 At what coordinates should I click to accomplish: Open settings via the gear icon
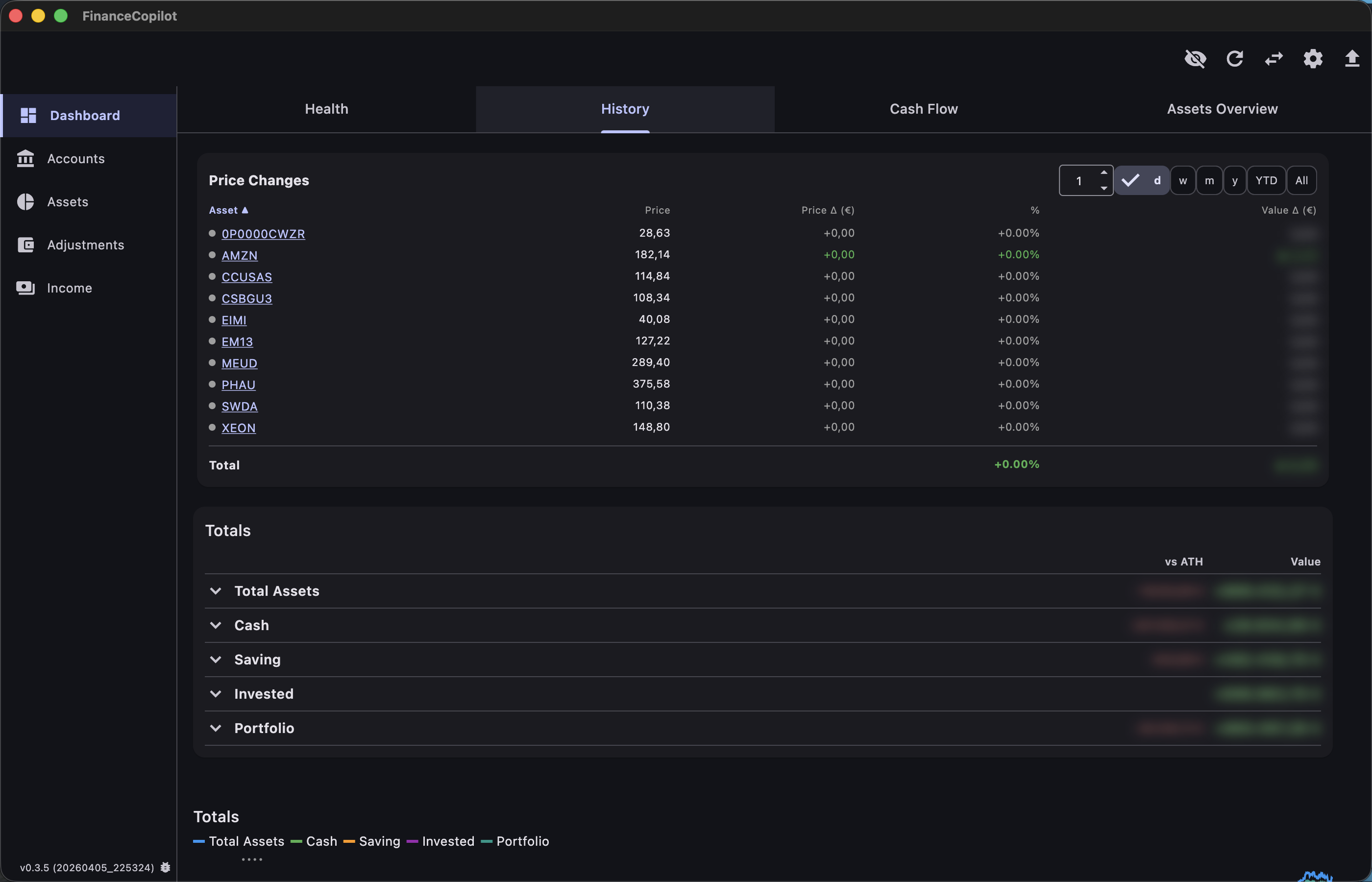pos(1312,59)
